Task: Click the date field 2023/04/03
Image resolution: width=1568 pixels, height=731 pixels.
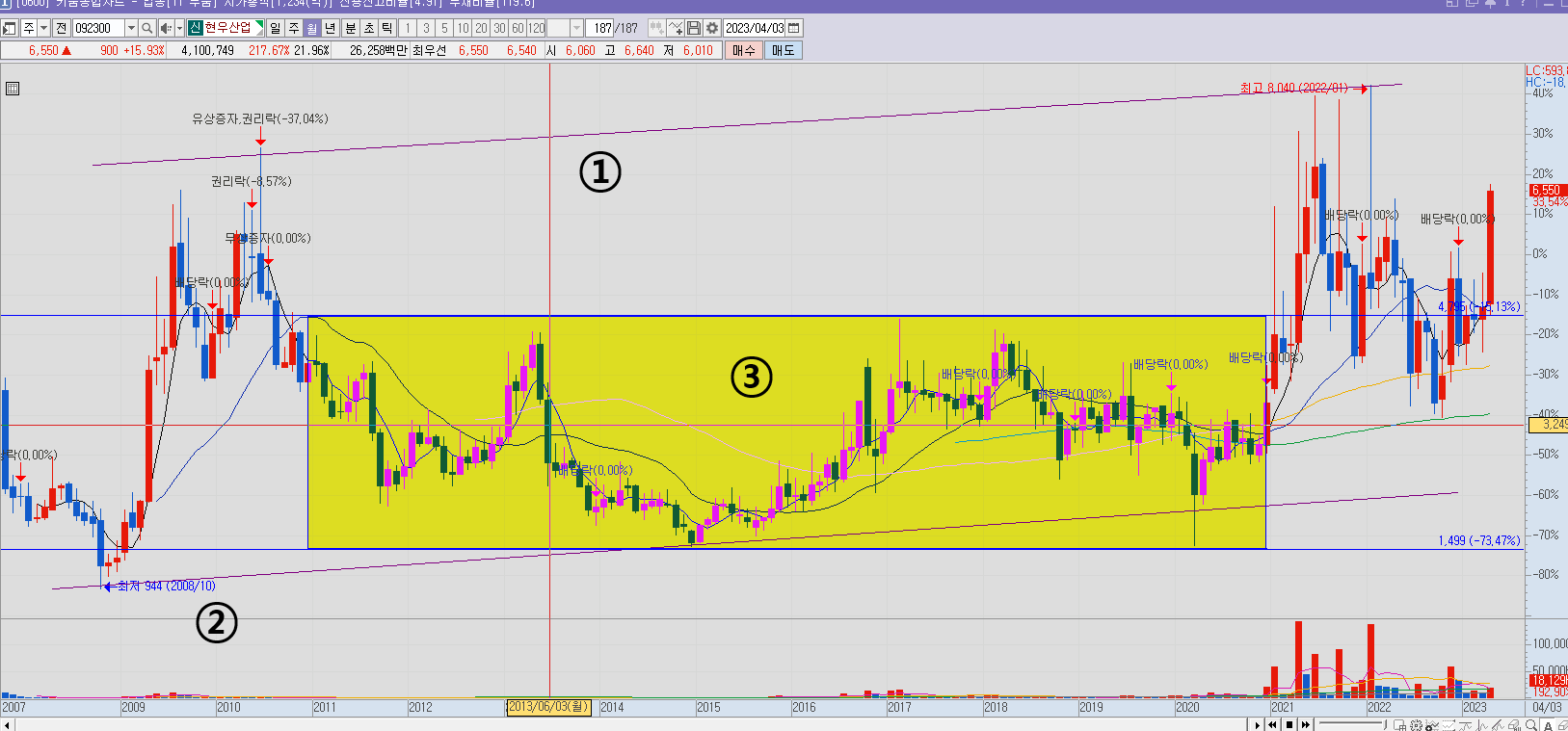Action: point(755,28)
